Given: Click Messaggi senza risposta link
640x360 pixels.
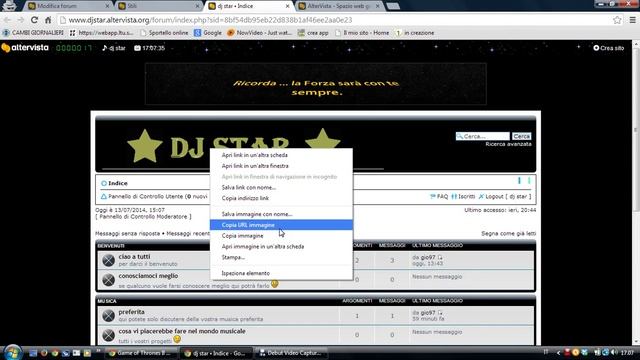Looking at the screenshot, I should click(127, 233).
